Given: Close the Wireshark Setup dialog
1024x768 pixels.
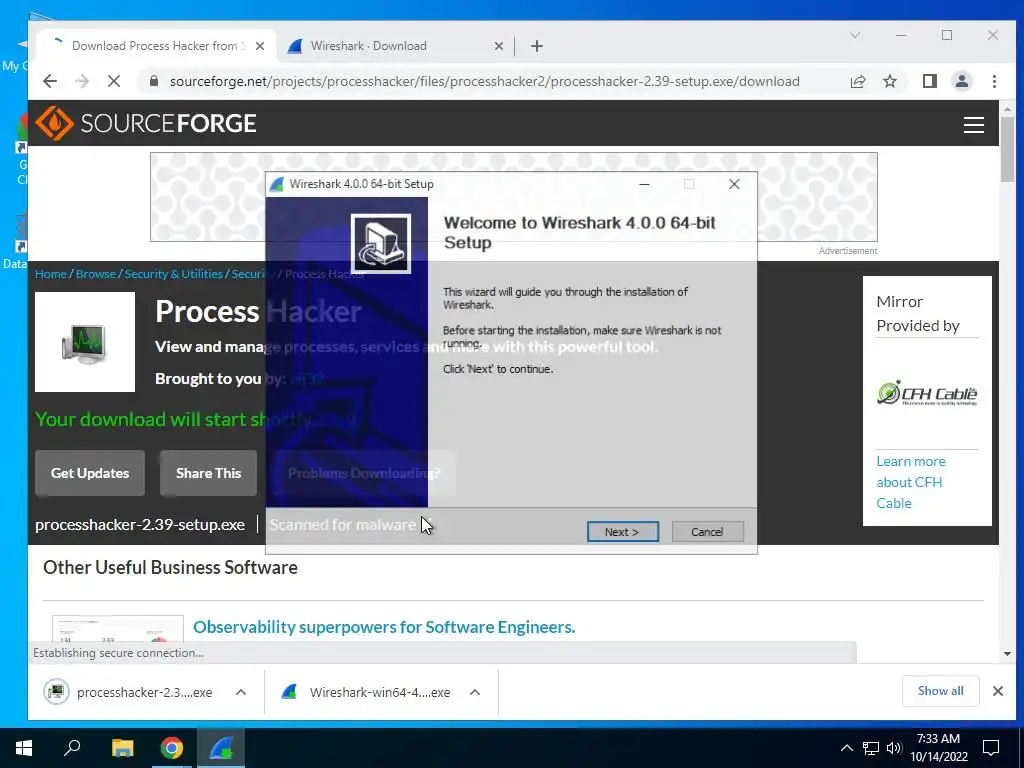Looking at the screenshot, I should (x=734, y=184).
